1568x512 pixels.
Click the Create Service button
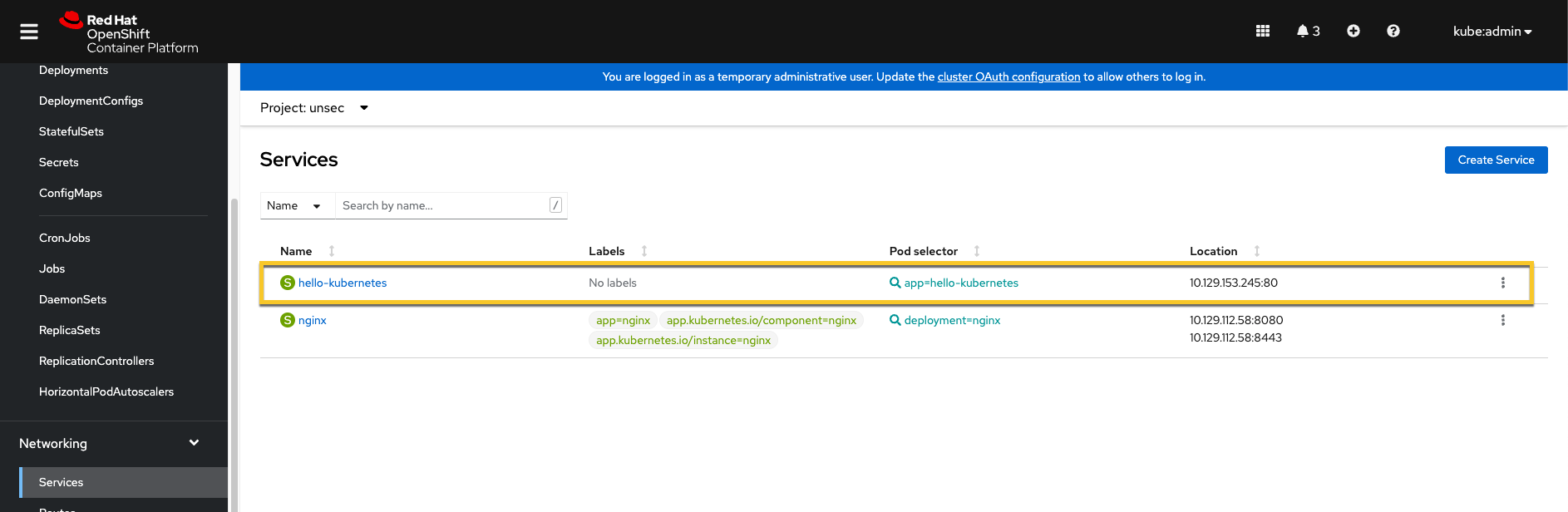tap(1496, 160)
